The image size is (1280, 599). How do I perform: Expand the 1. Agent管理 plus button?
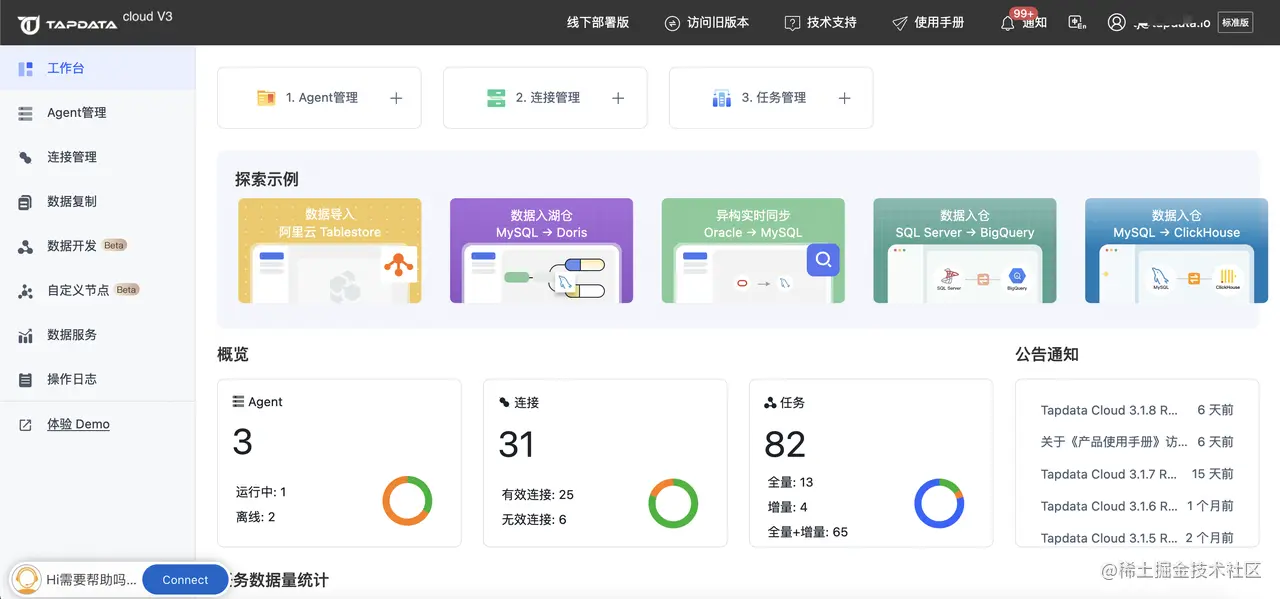coord(396,98)
